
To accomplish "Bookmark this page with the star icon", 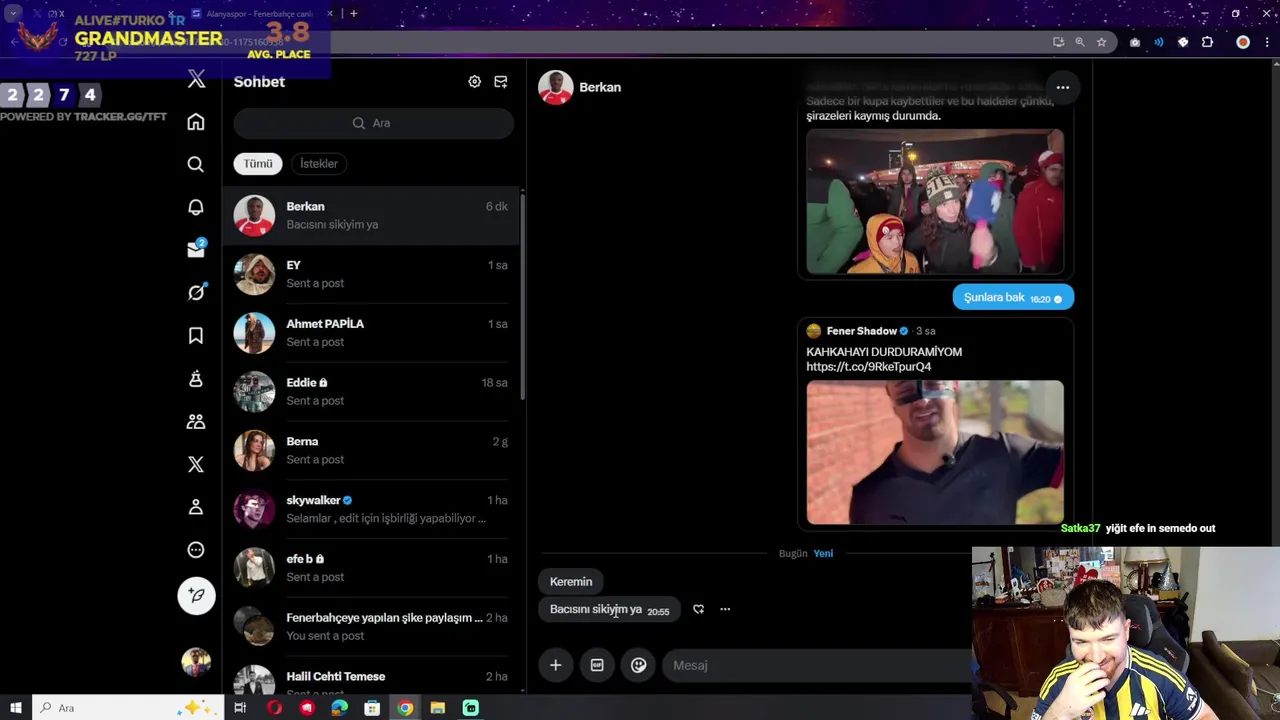I will coord(1101,42).
